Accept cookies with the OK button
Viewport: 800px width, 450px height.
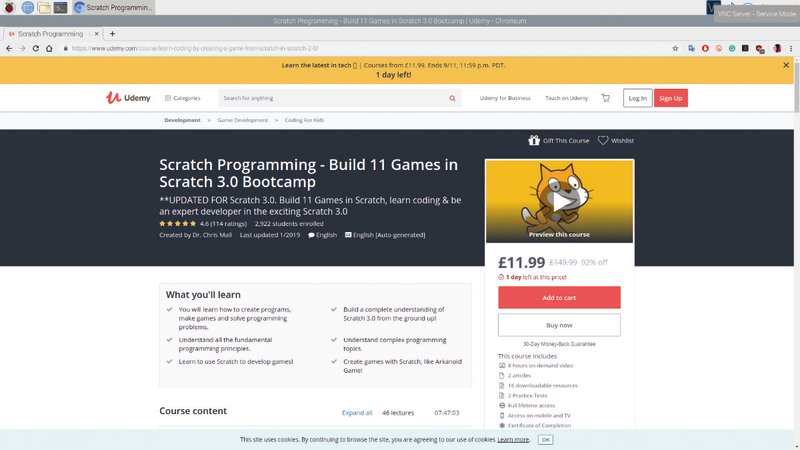pos(545,440)
